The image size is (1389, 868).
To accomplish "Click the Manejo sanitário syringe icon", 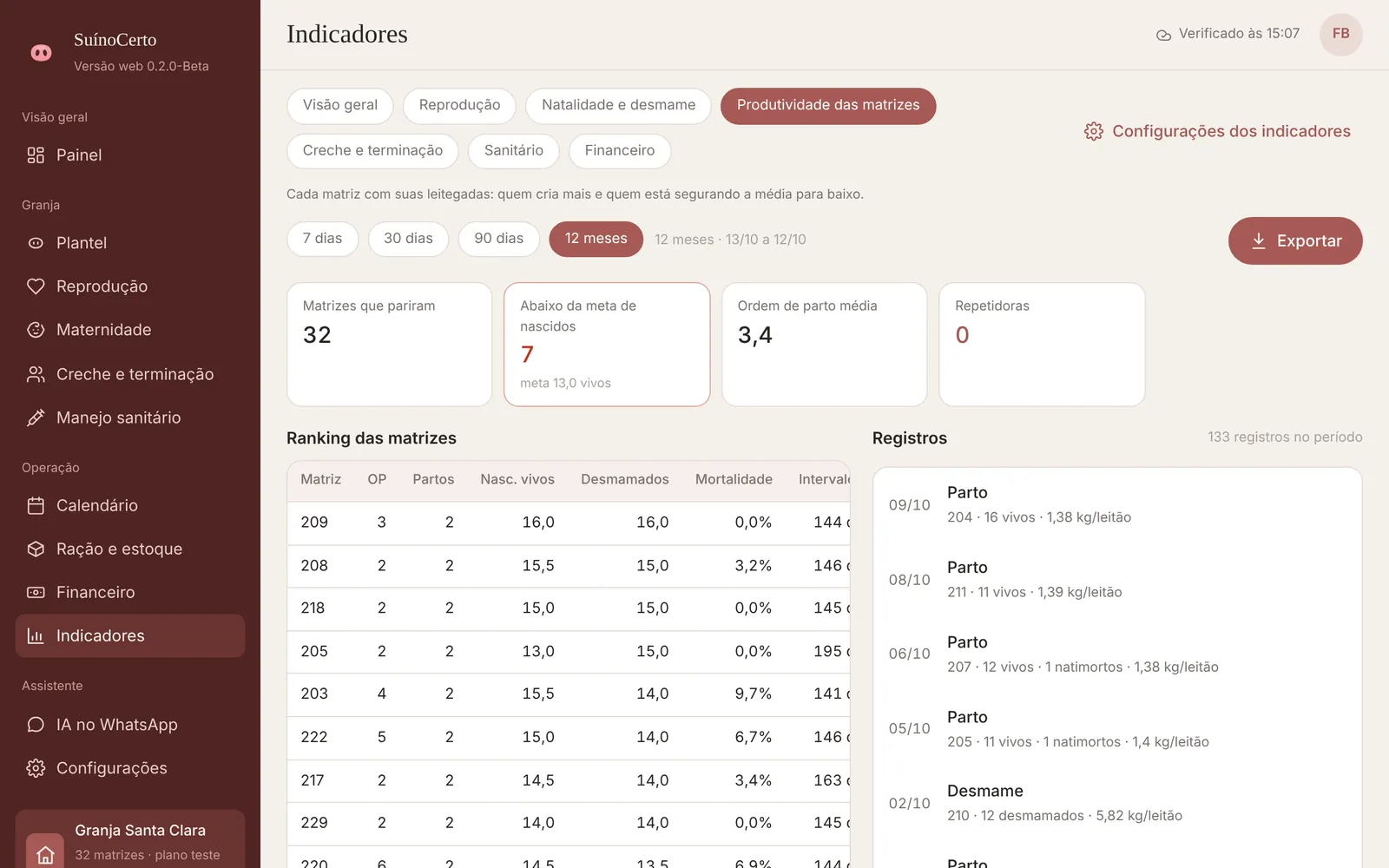I will click(36, 418).
